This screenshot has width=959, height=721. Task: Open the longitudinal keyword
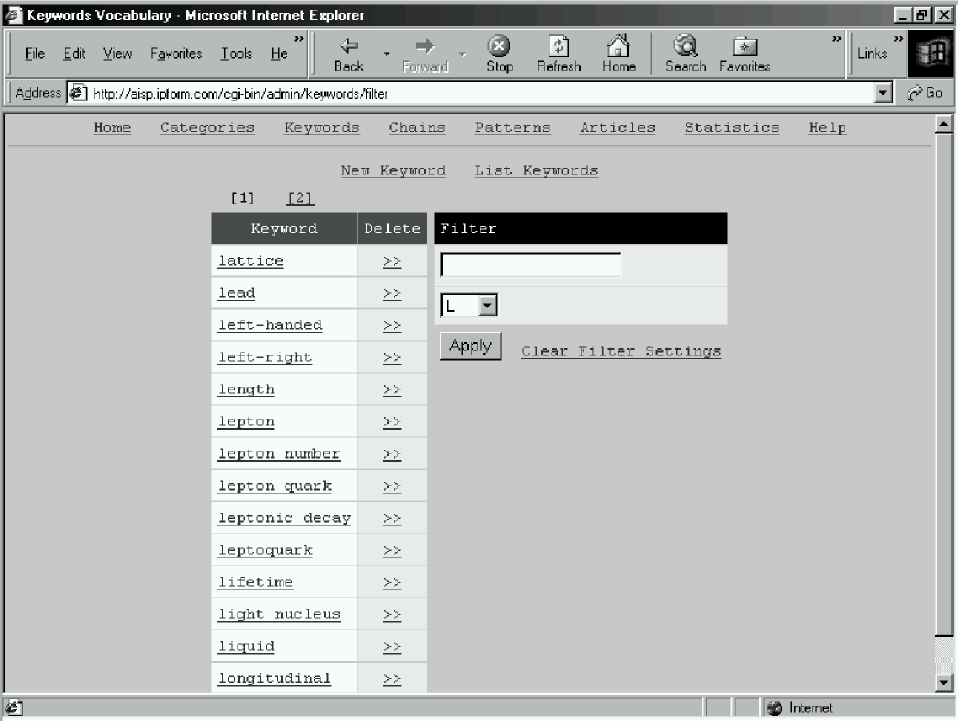coord(274,678)
